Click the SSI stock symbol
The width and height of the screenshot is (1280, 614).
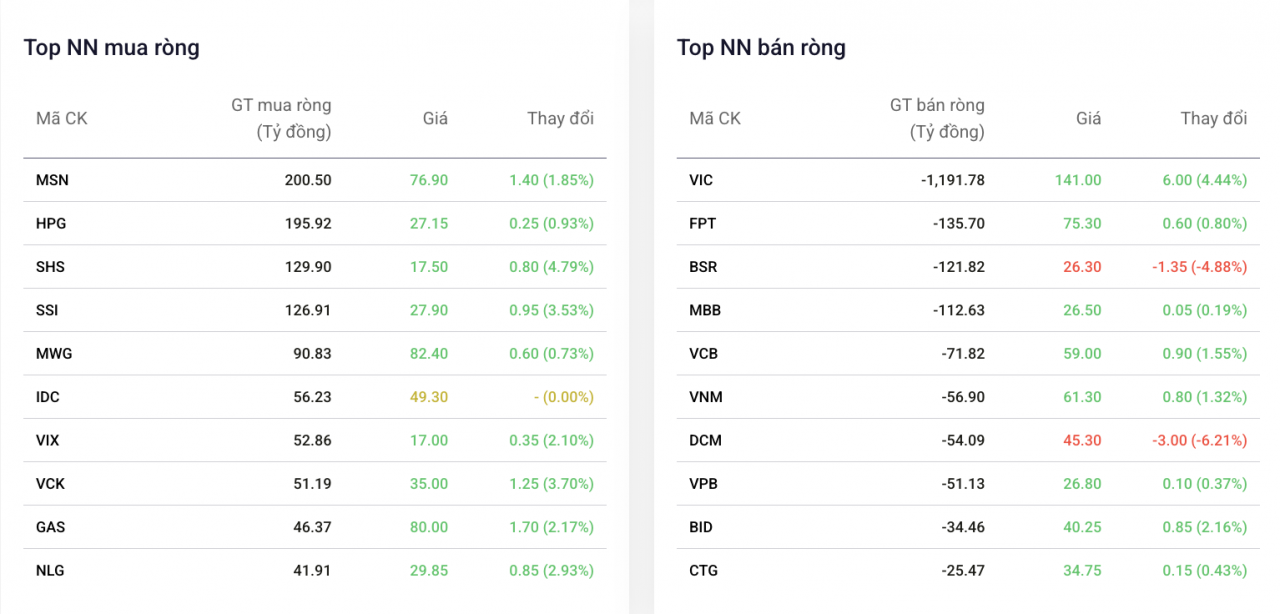click(x=47, y=310)
